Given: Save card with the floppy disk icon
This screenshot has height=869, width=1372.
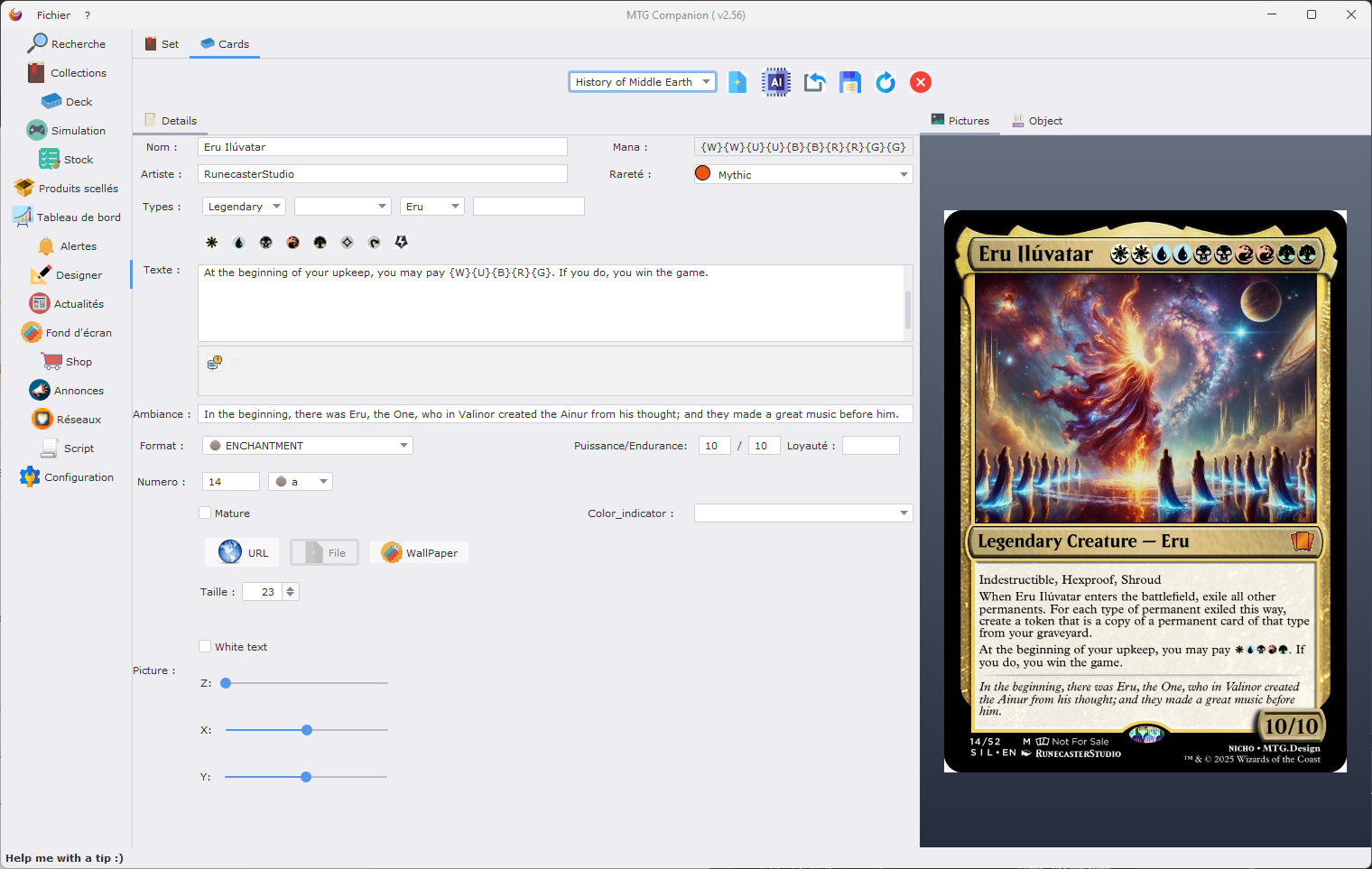Looking at the screenshot, I should point(850,82).
